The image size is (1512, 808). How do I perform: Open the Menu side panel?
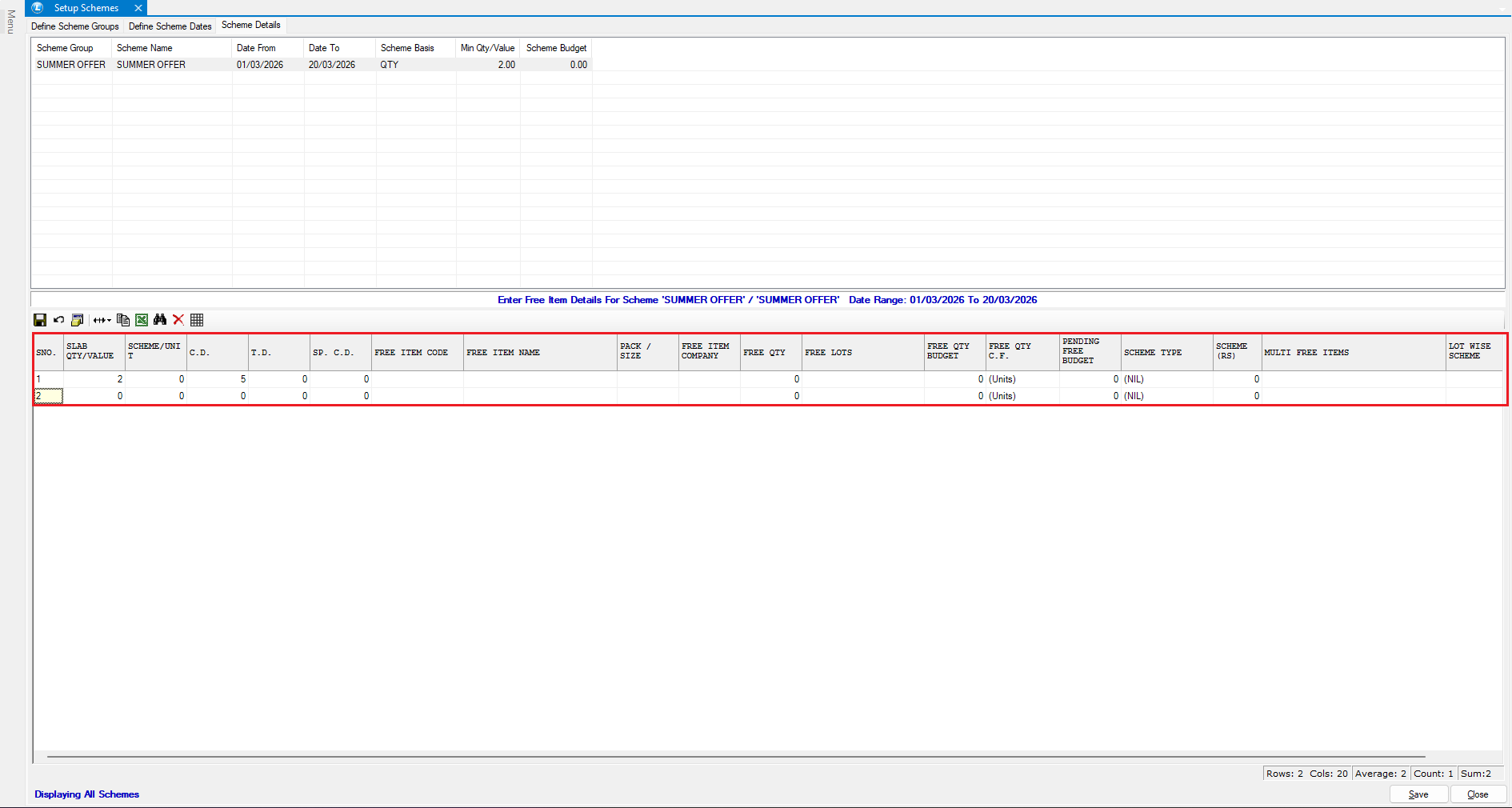[11, 22]
